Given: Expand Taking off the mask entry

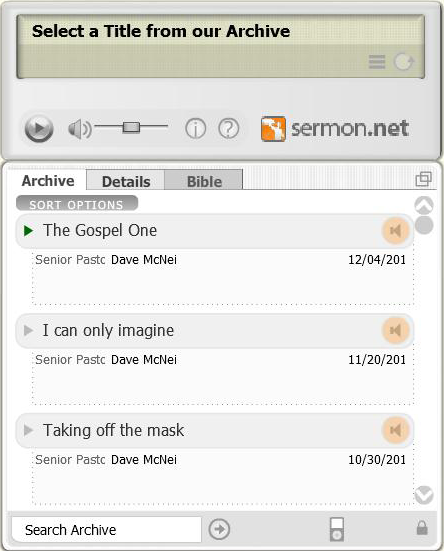Looking at the screenshot, I should [214, 430].
